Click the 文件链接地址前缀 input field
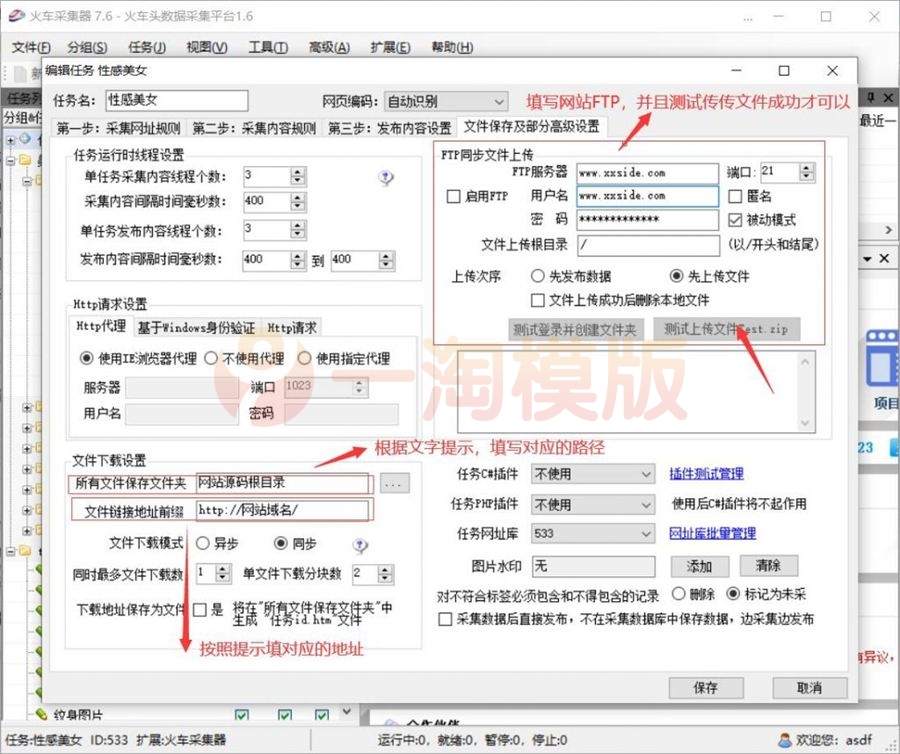900x754 pixels. [x=283, y=510]
